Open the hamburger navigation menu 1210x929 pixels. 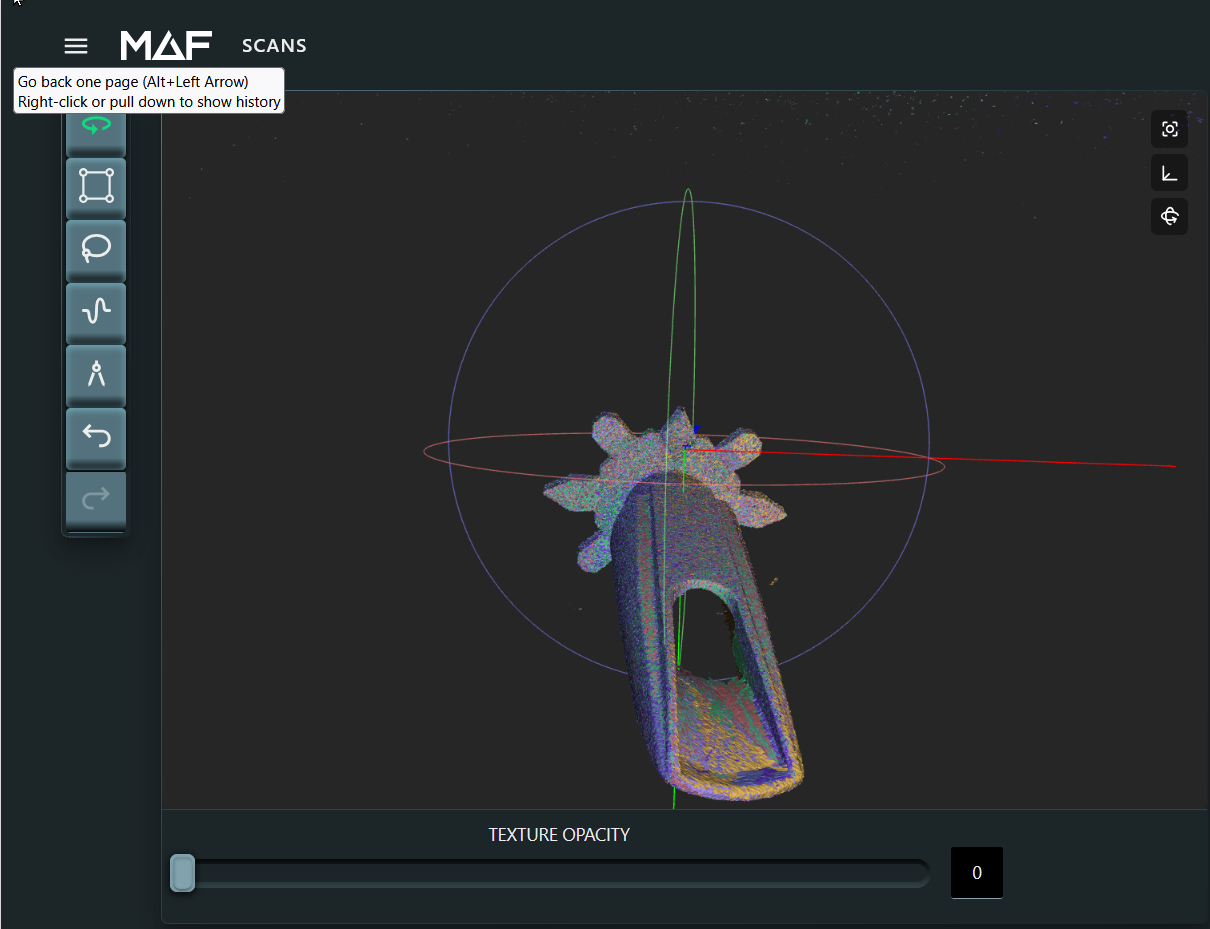(76, 46)
